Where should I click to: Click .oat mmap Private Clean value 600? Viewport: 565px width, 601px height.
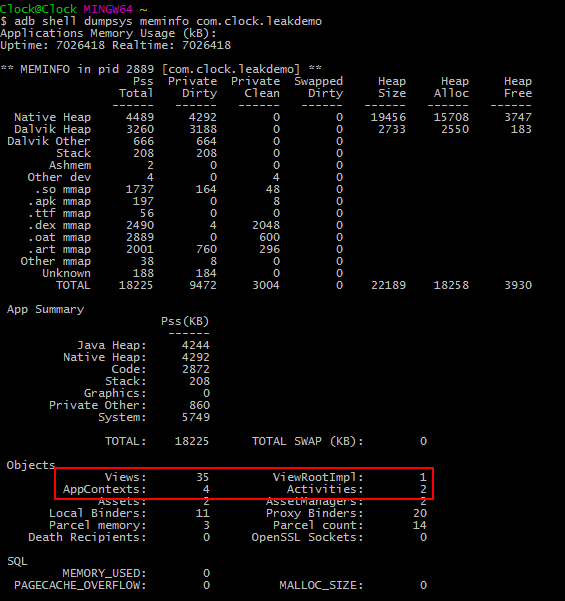269,237
